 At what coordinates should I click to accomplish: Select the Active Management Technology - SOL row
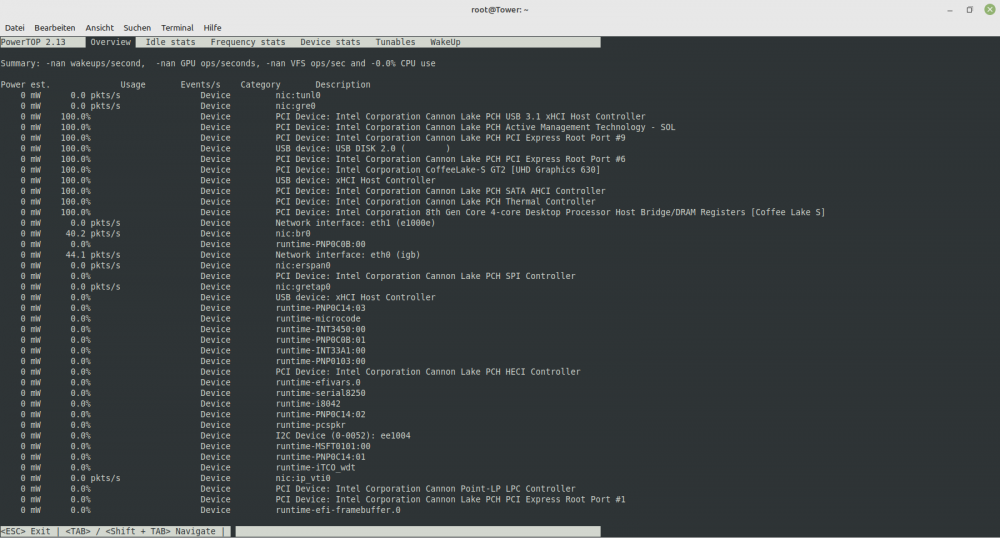348,127
